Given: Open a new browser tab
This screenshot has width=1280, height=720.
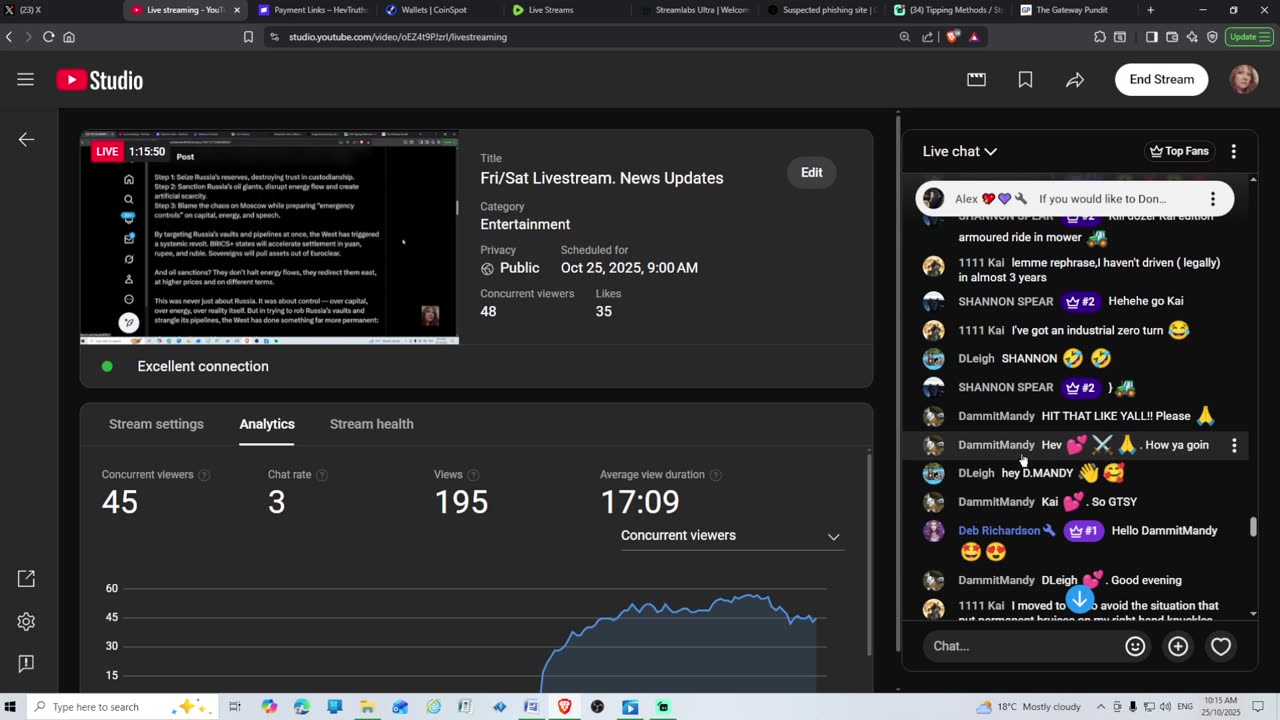Looking at the screenshot, I should pos(1150,10).
